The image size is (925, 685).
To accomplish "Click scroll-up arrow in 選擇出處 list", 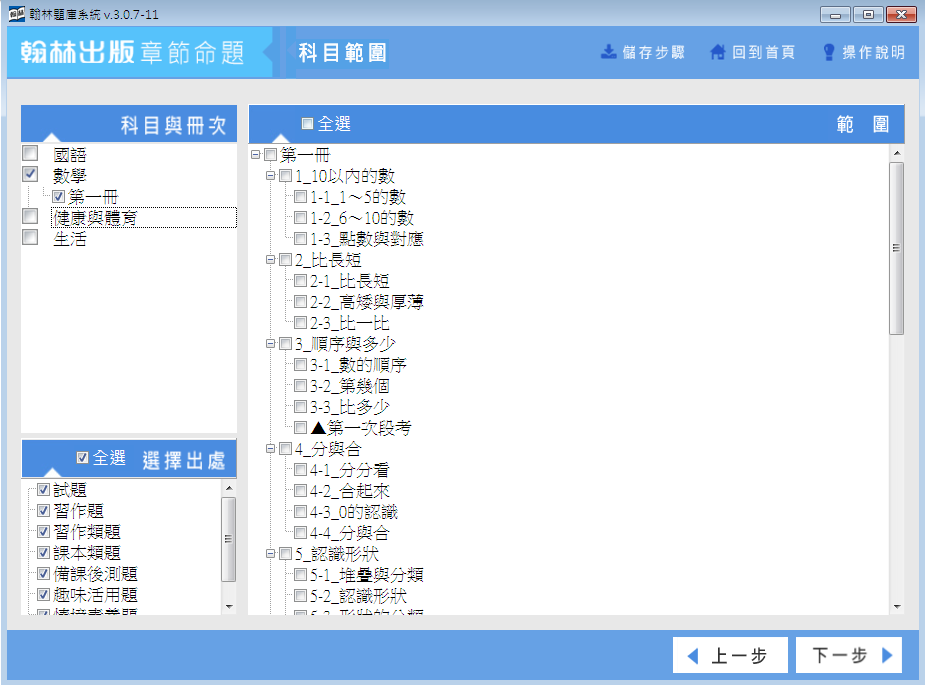I will point(228,488).
